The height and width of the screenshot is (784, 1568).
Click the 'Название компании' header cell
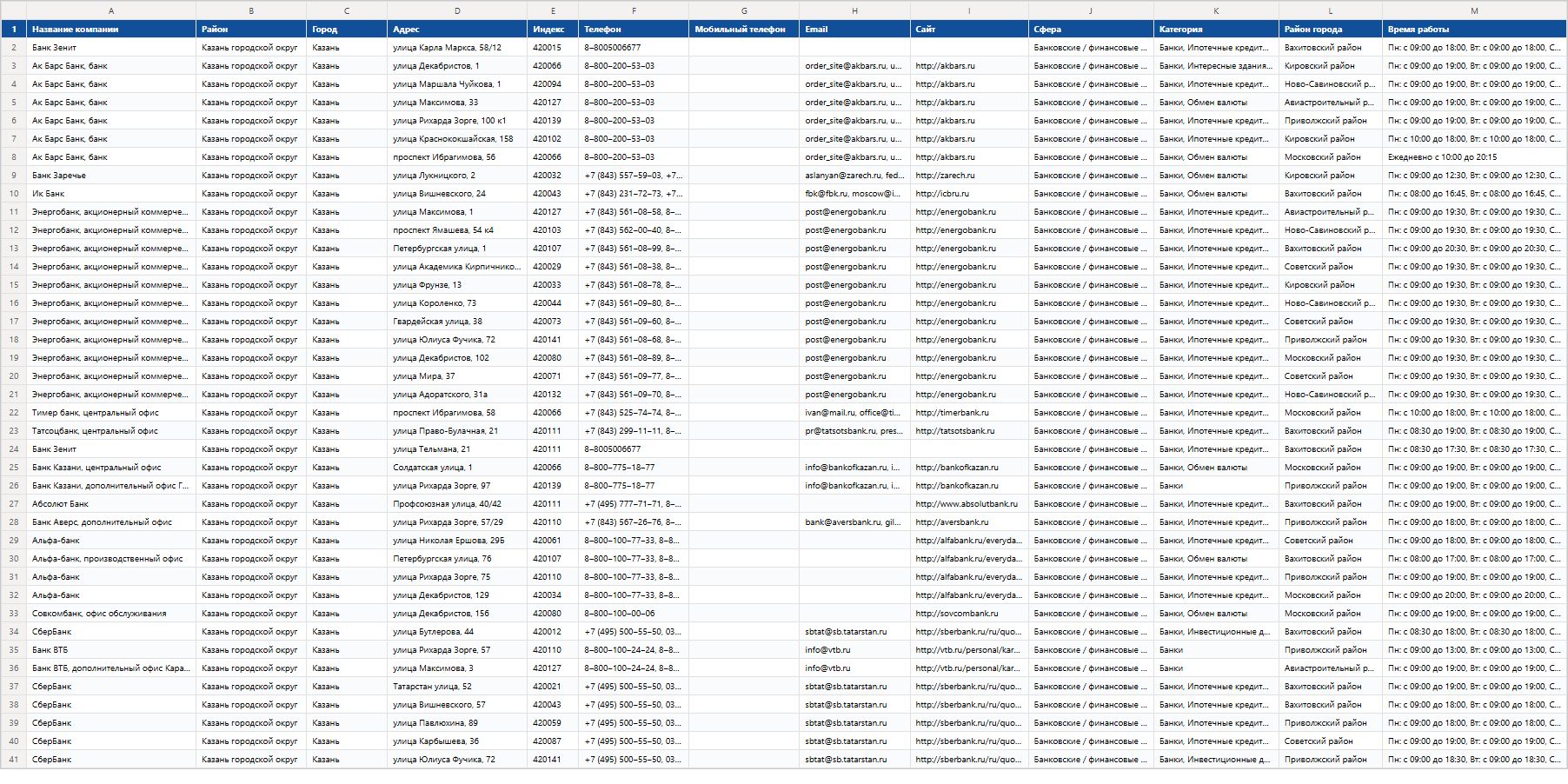tap(111, 29)
